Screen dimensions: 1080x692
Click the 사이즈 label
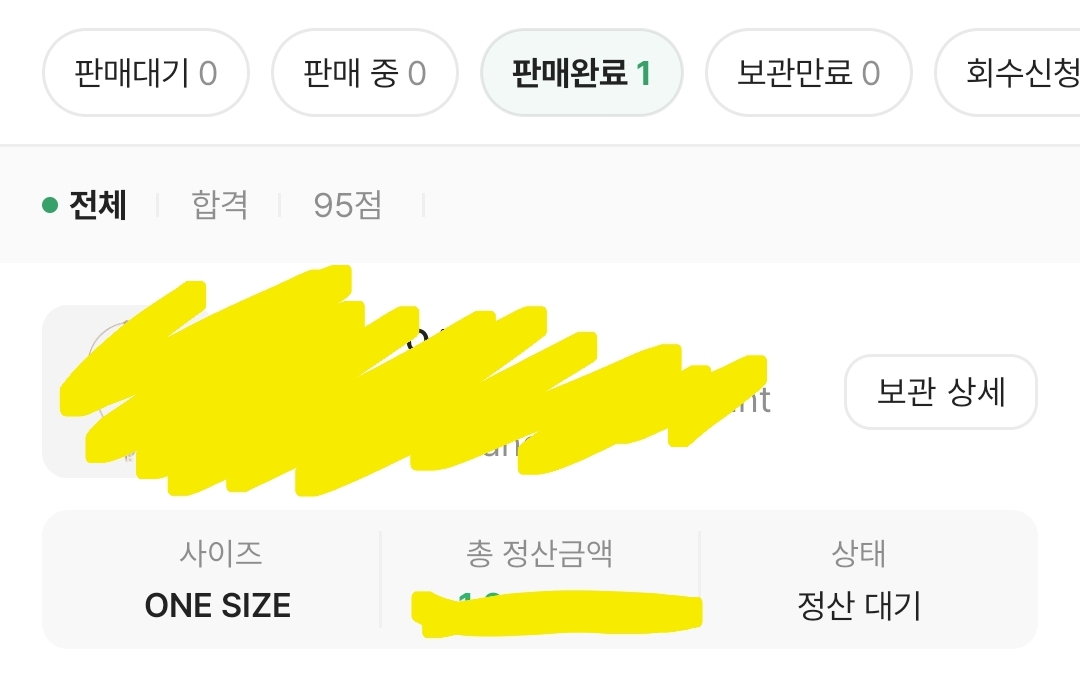coord(220,553)
